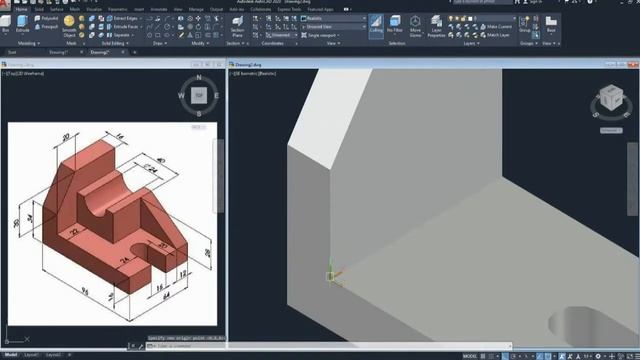Expand the Section panel dropdown
The image size is (640, 360).
pos(235,43)
